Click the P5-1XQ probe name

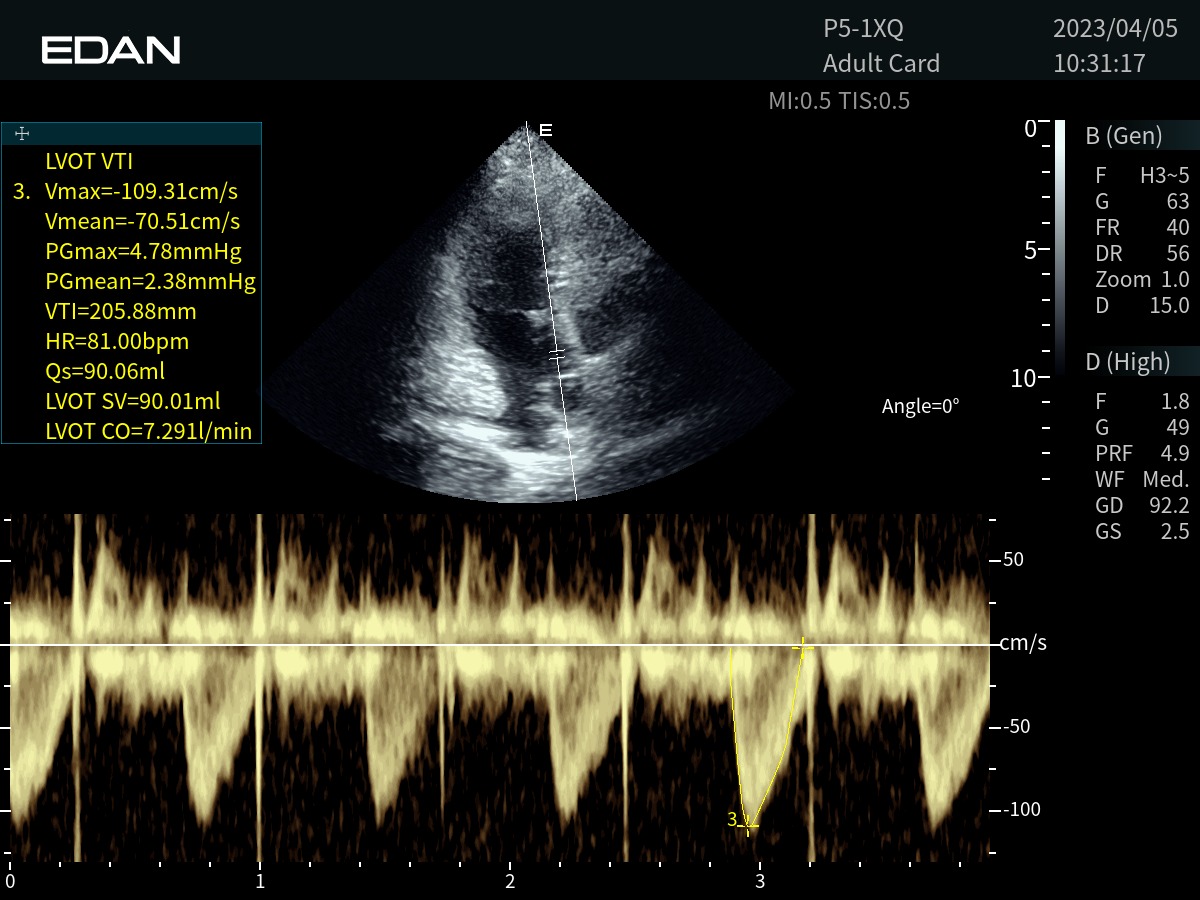point(862,29)
